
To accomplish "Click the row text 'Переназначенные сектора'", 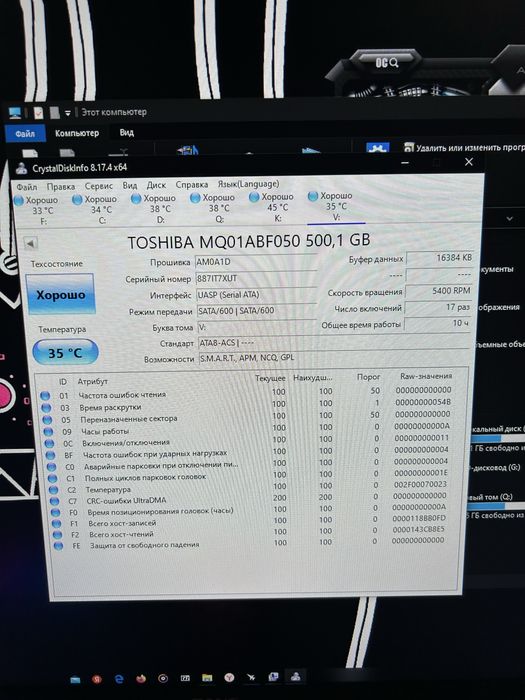I will coord(129,419).
